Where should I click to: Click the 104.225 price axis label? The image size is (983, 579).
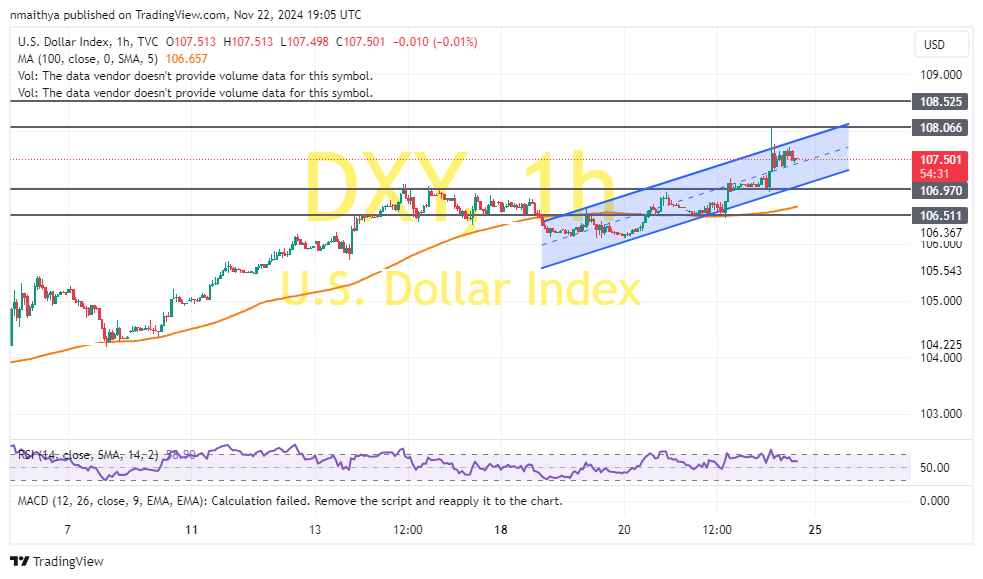pos(940,345)
